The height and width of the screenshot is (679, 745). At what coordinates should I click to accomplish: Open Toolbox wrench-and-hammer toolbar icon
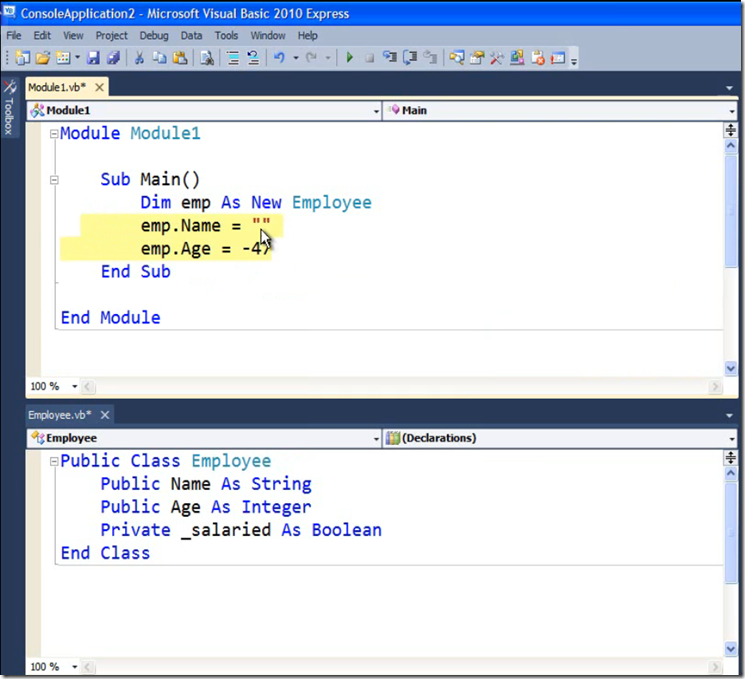click(x=497, y=58)
